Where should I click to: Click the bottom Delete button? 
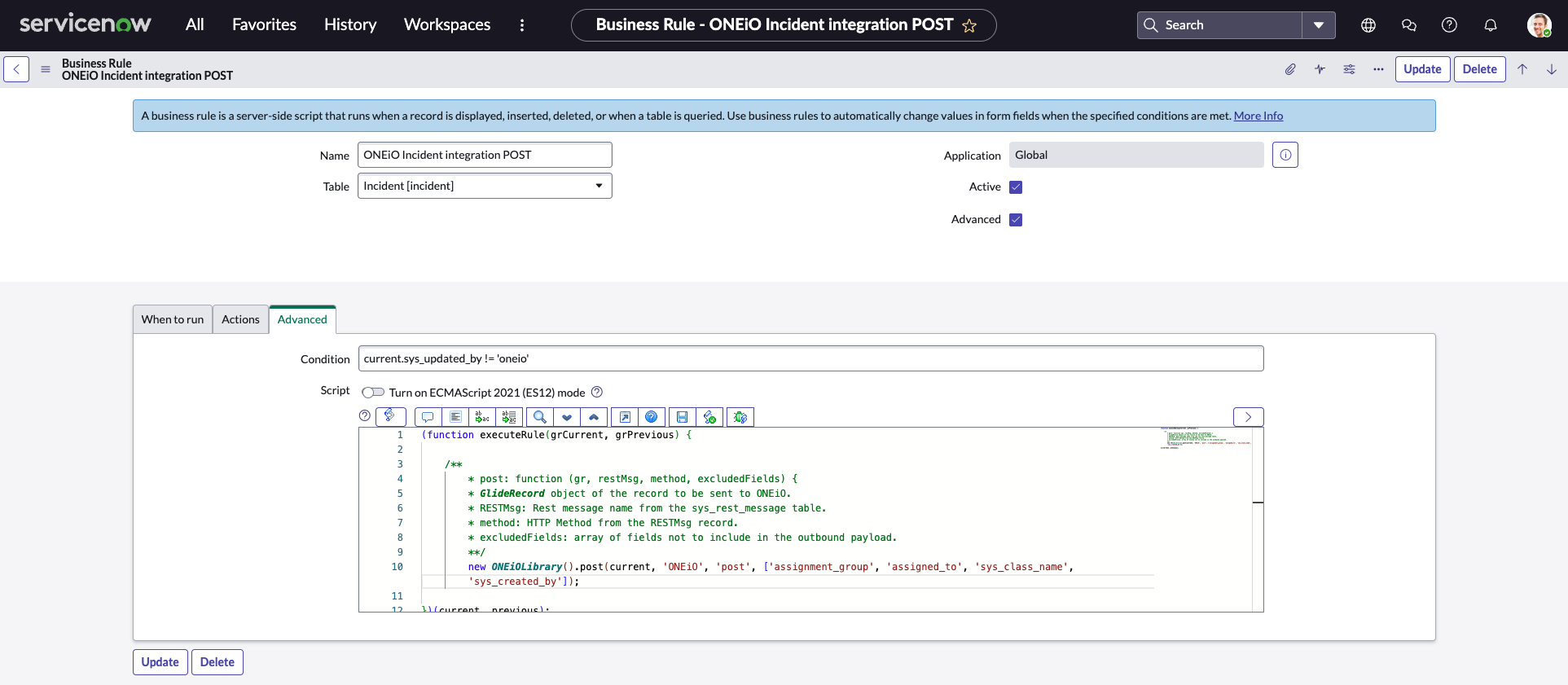[x=217, y=662]
